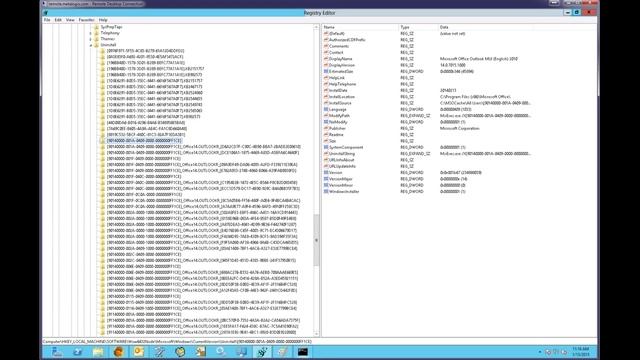
Task: Select the (Default) value
Action: pos(336,33)
